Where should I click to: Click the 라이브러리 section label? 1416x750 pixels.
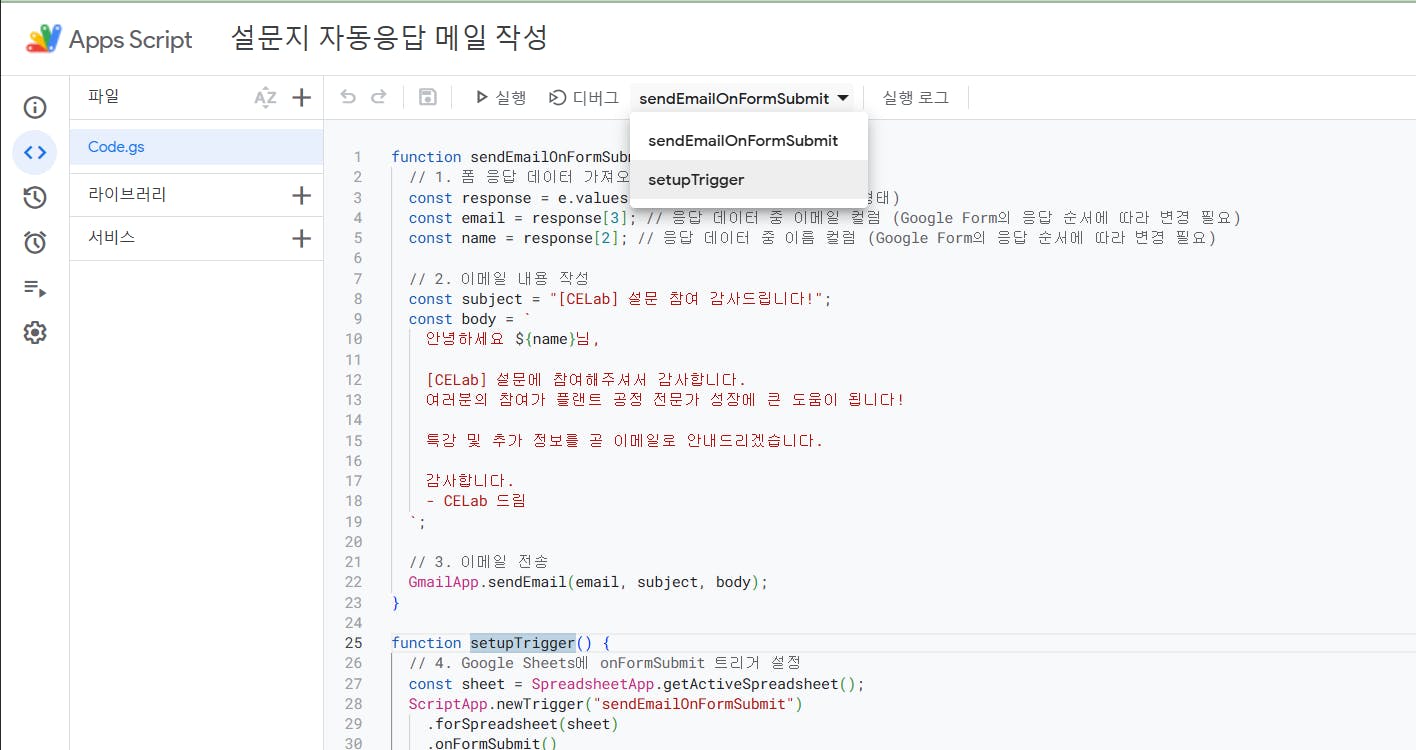127,195
